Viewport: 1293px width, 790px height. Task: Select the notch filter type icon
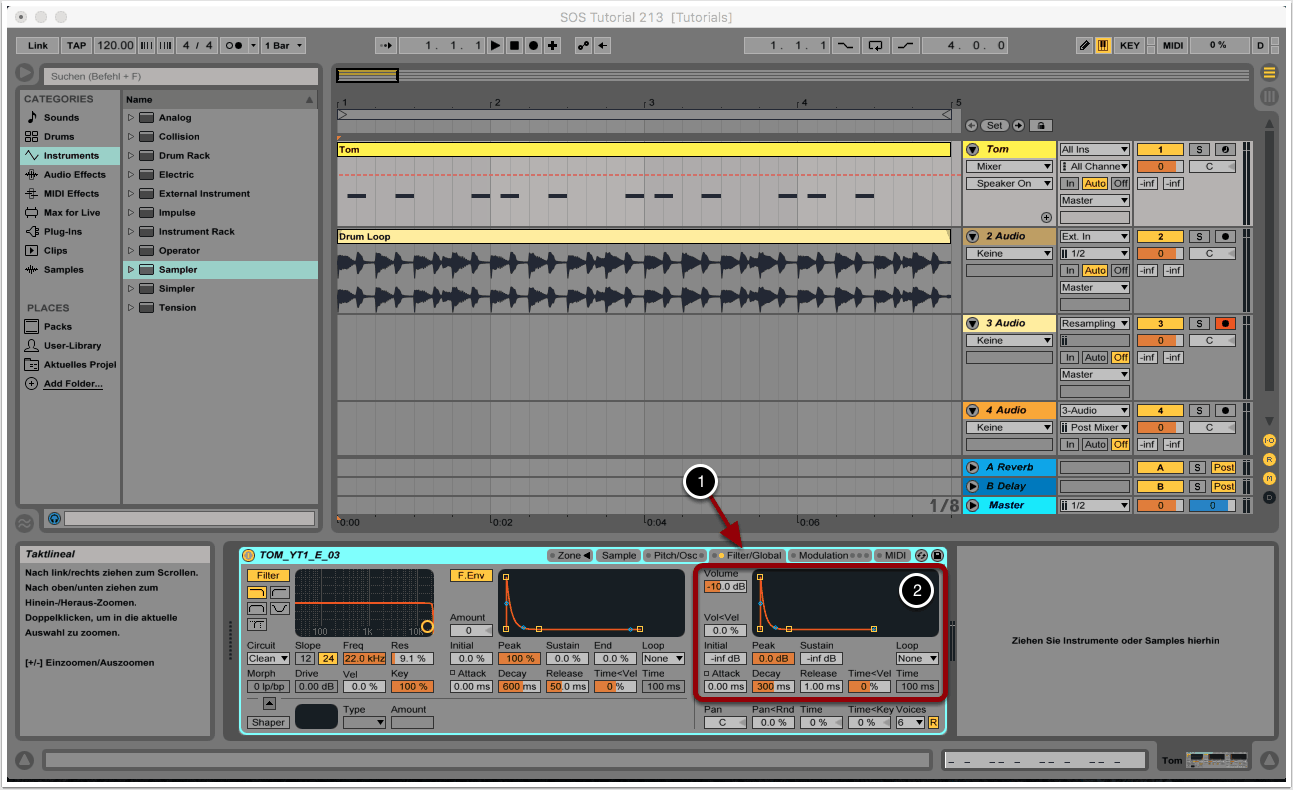pos(280,608)
